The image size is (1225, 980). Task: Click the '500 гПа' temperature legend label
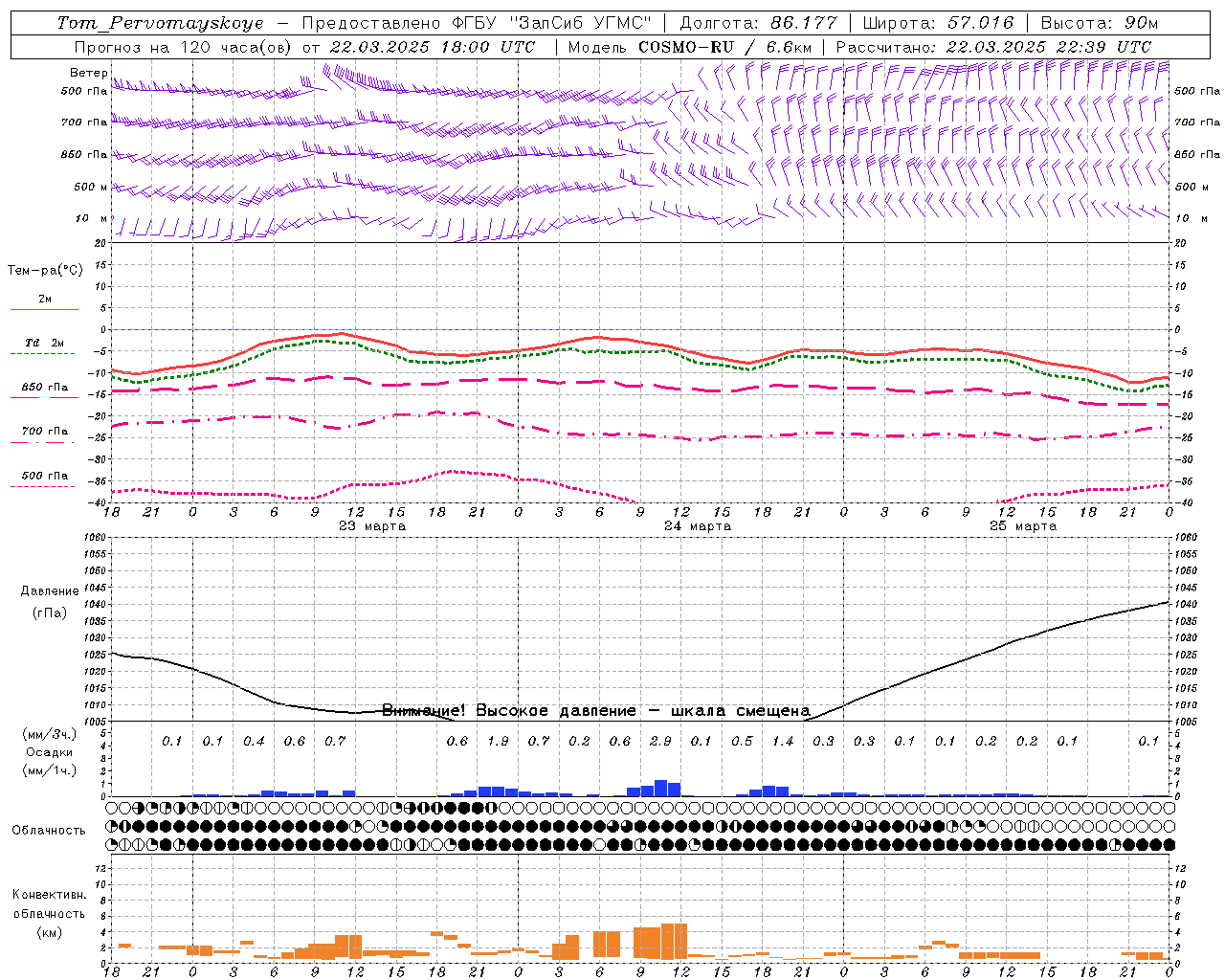45,476
